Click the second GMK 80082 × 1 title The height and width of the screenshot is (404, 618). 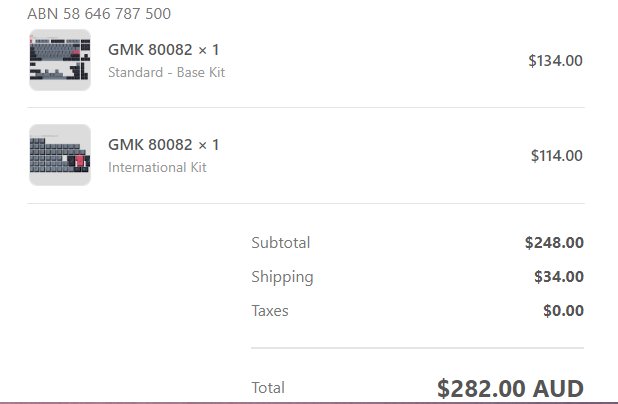click(164, 145)
